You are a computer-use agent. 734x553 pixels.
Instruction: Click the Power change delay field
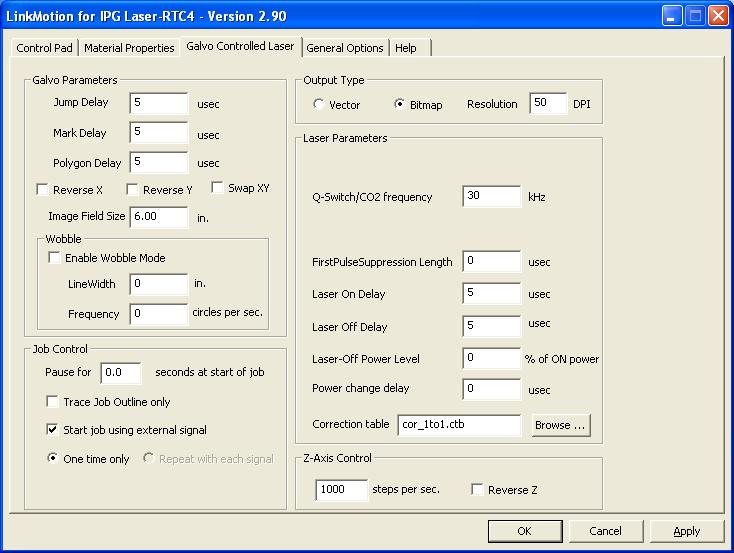click(492, 389)
